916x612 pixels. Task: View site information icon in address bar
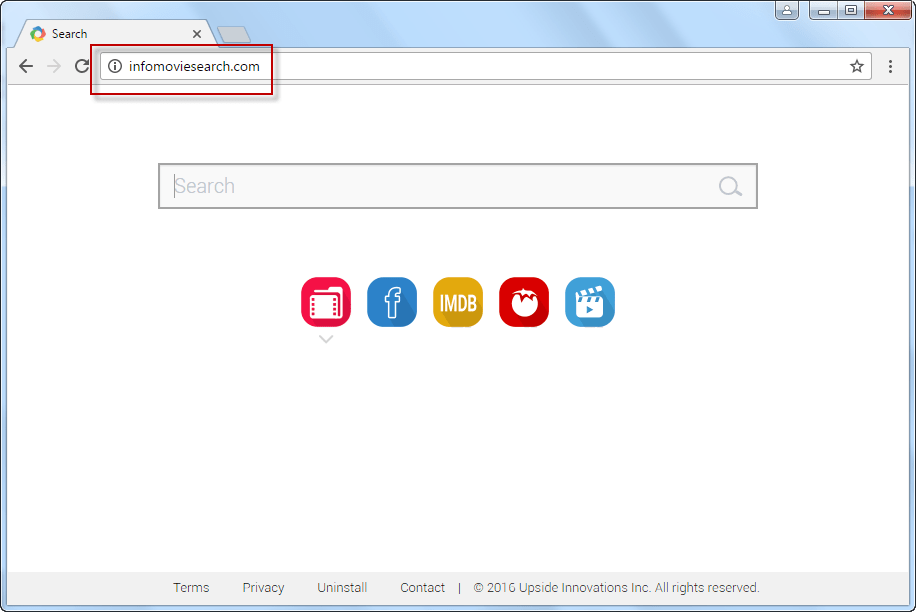(115, 66)
